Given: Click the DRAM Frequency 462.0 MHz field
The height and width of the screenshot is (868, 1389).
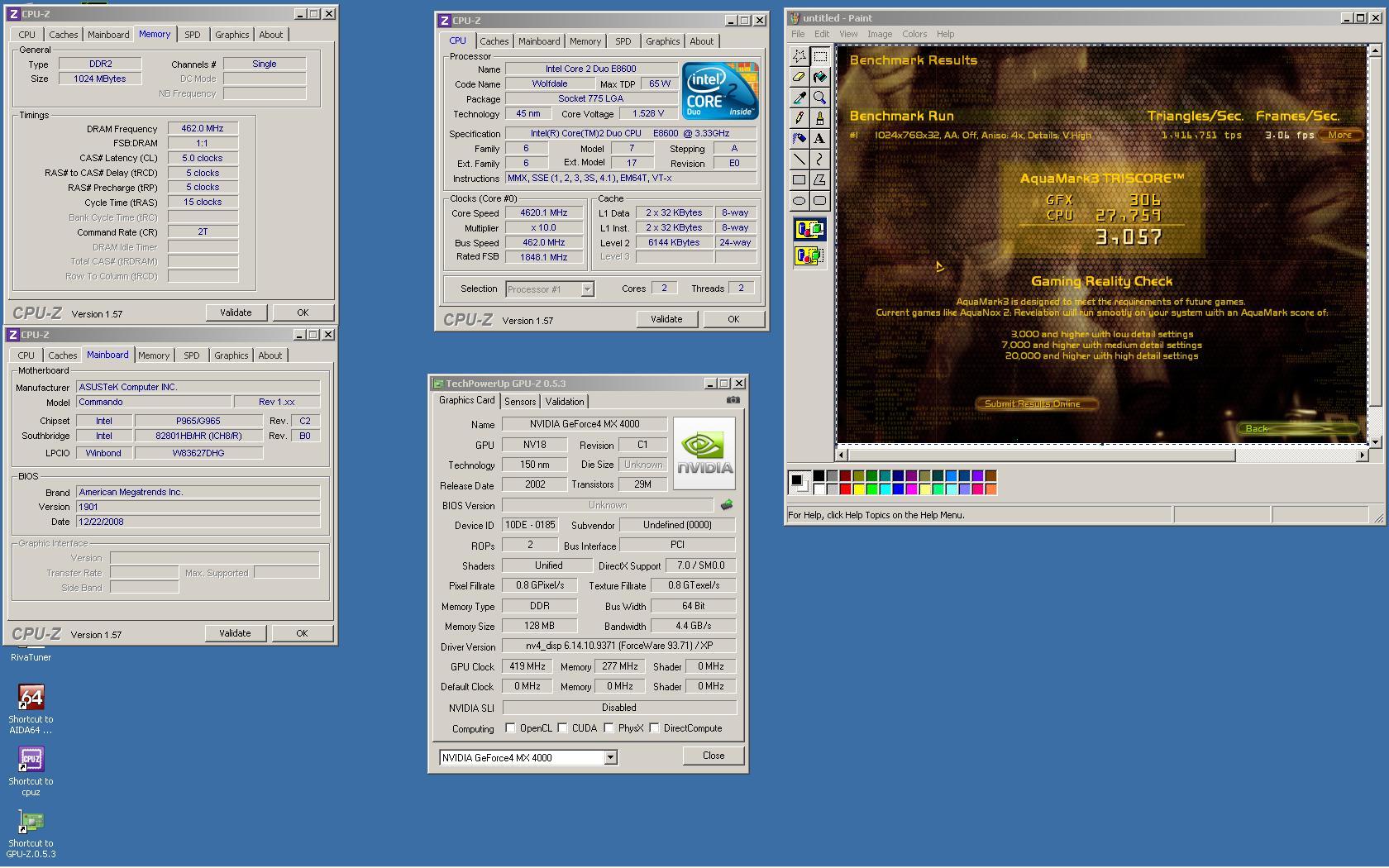Looking at the screenshot, I should click(x=203, y=128).
